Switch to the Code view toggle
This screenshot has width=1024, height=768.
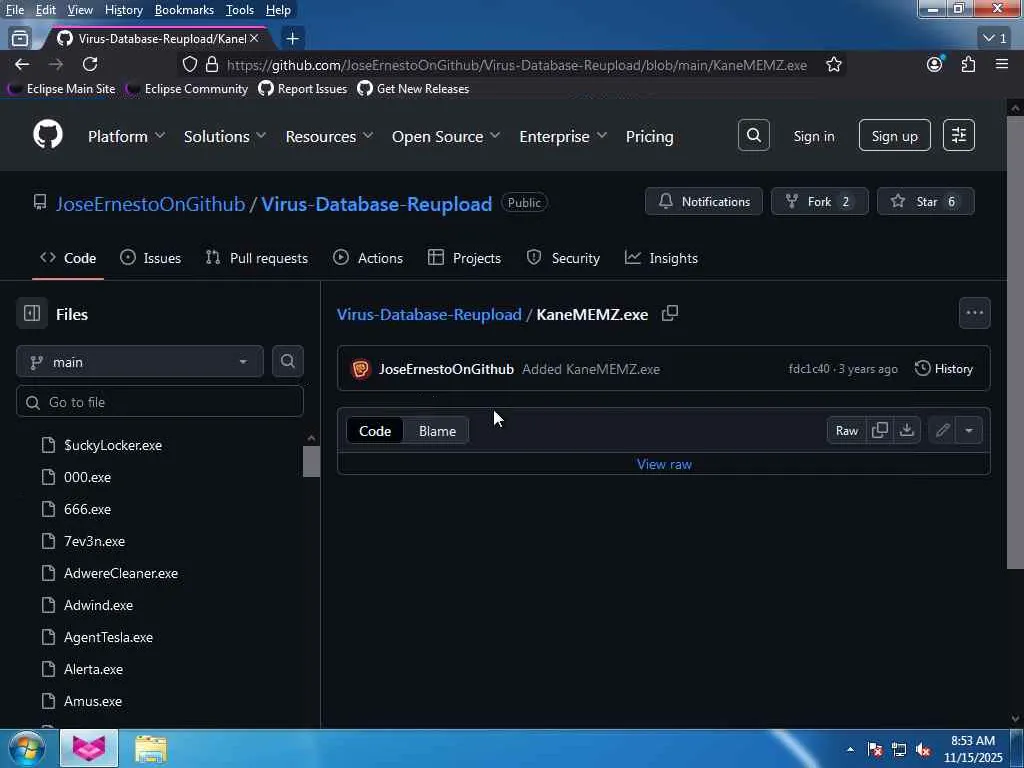pos(375,431)
